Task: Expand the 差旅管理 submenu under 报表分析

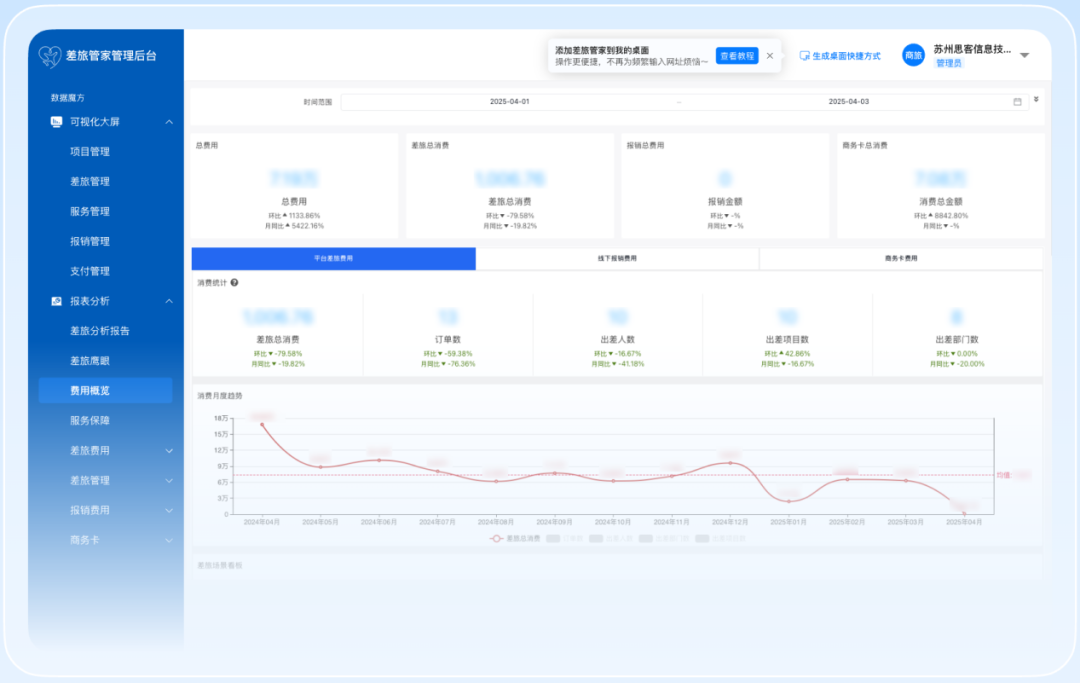Action: tap(169, 481)
